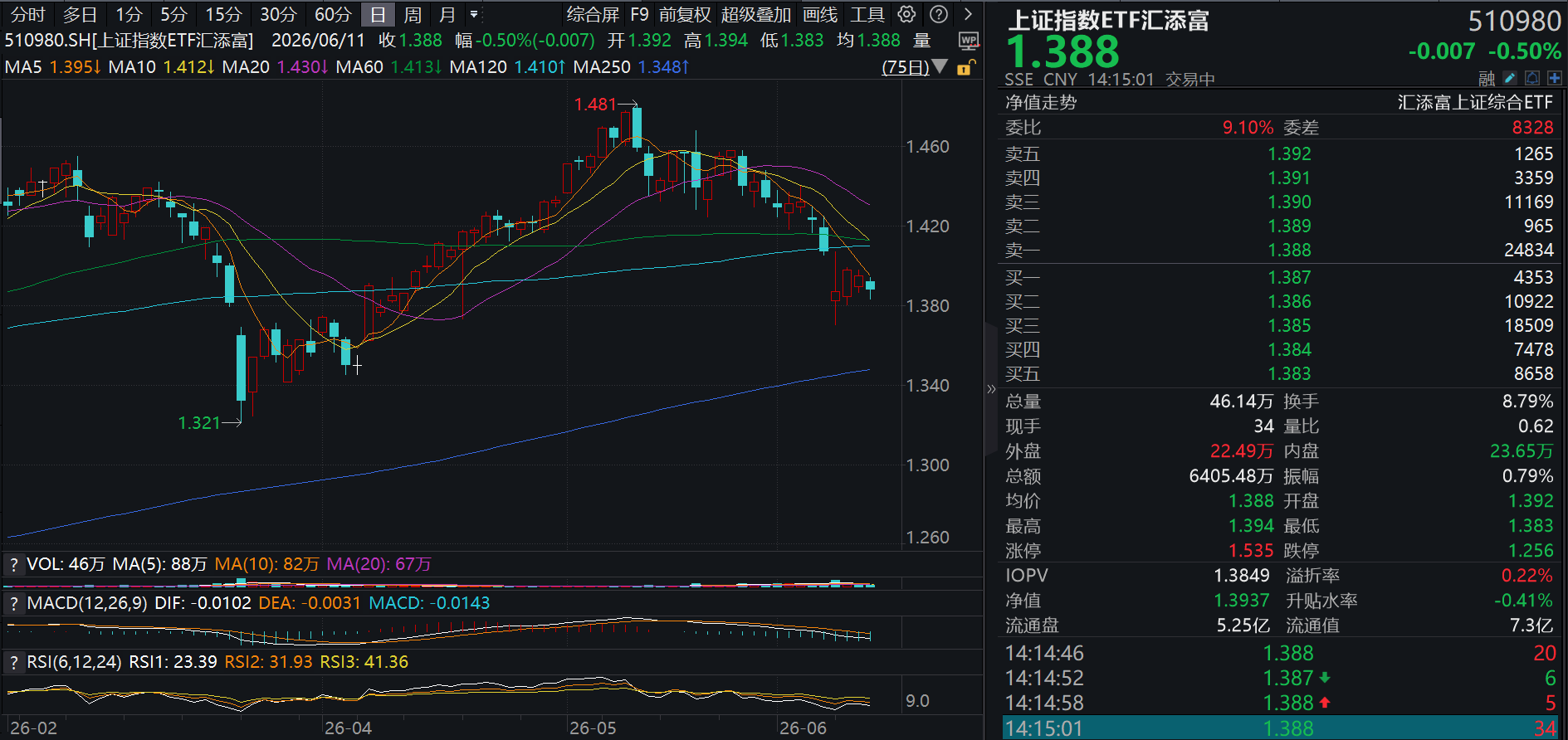
Task: Select the 5分 period tab
Action: (x=173, y=14)
